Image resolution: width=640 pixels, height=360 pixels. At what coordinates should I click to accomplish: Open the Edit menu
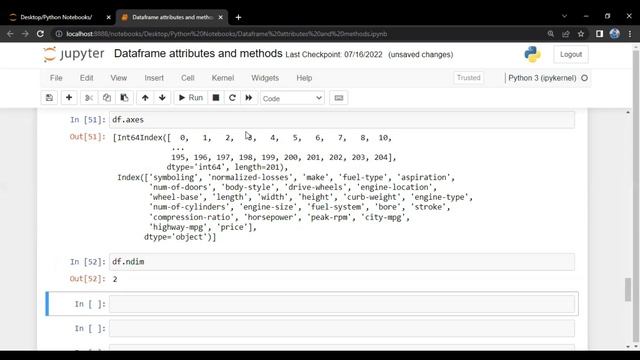87,78
